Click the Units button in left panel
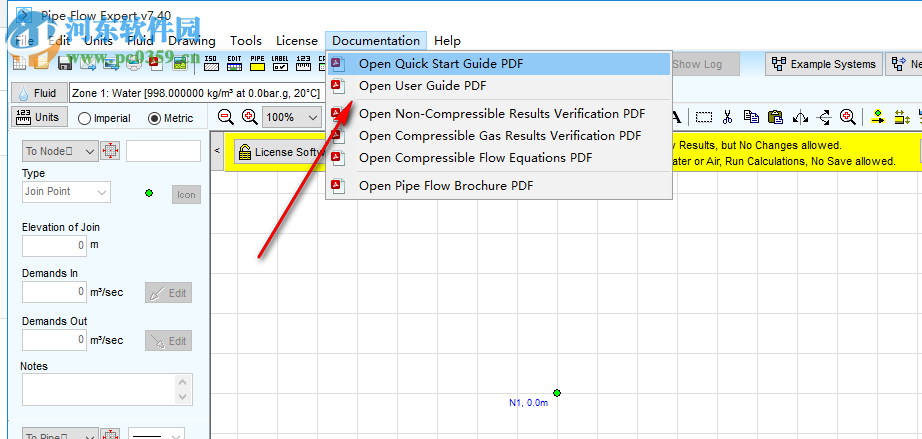 [39, 117]
